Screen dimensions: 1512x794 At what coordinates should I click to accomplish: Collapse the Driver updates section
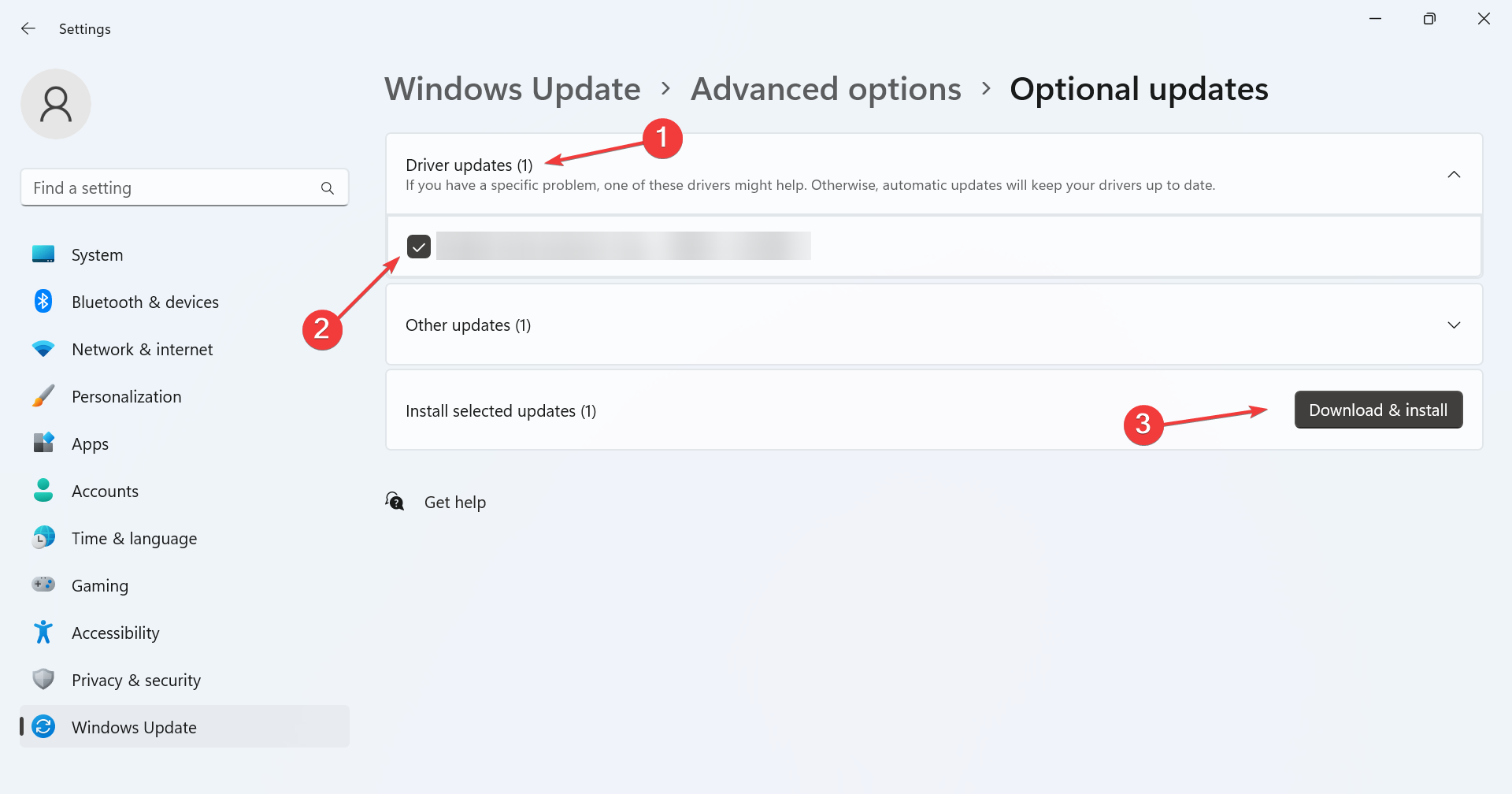(x=1454, y=174)
